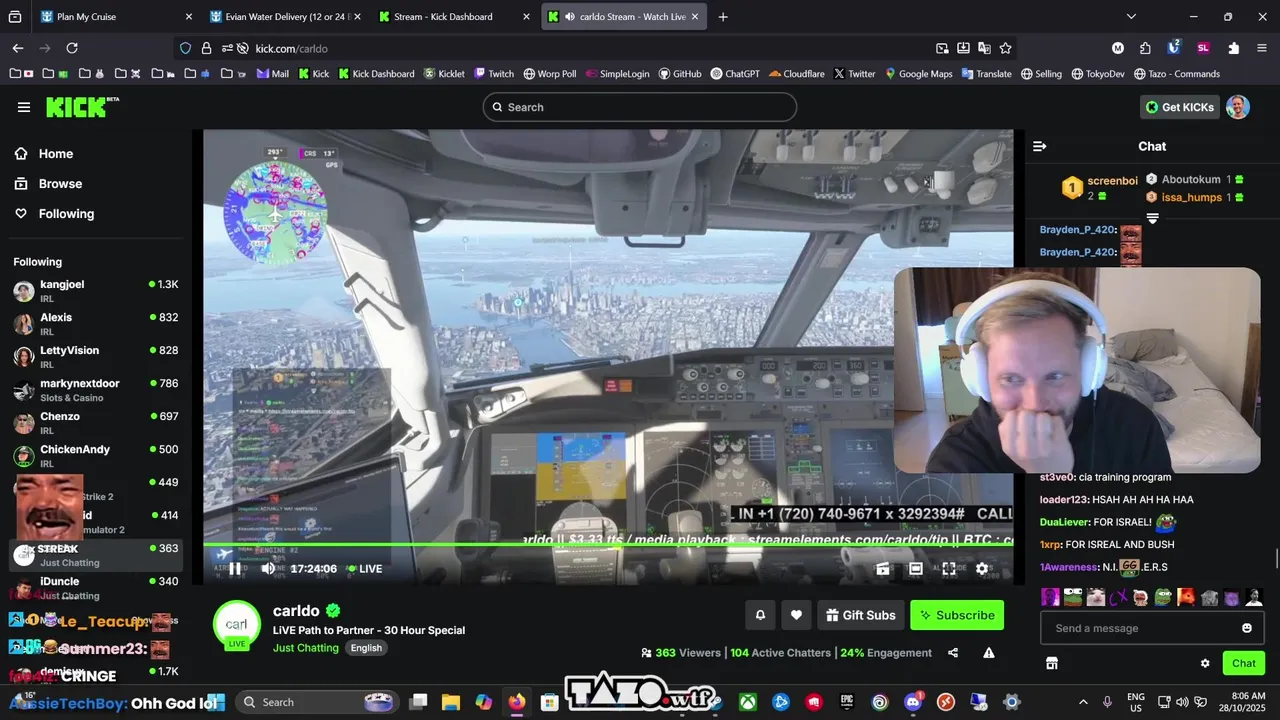Bookmark this page star icon
1280x720 pixels.
tap(1006, 48)
